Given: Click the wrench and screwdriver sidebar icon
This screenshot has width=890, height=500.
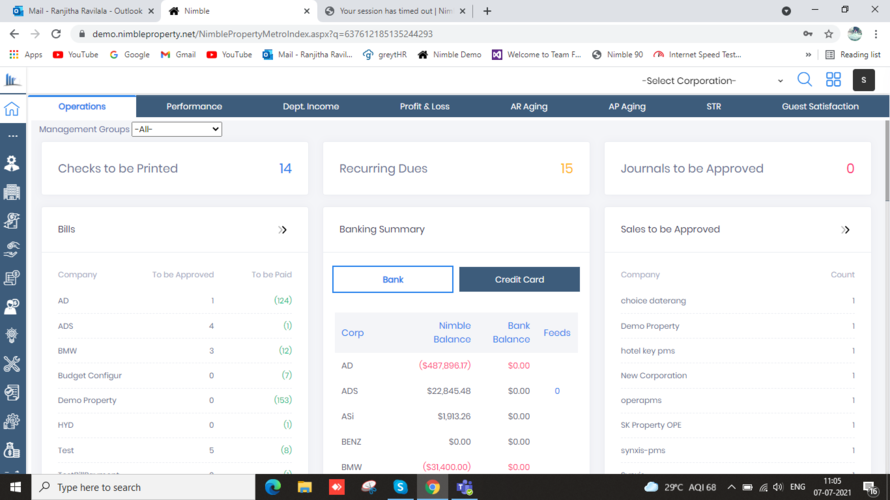Looking at the screenshot, I should (12, 364).
